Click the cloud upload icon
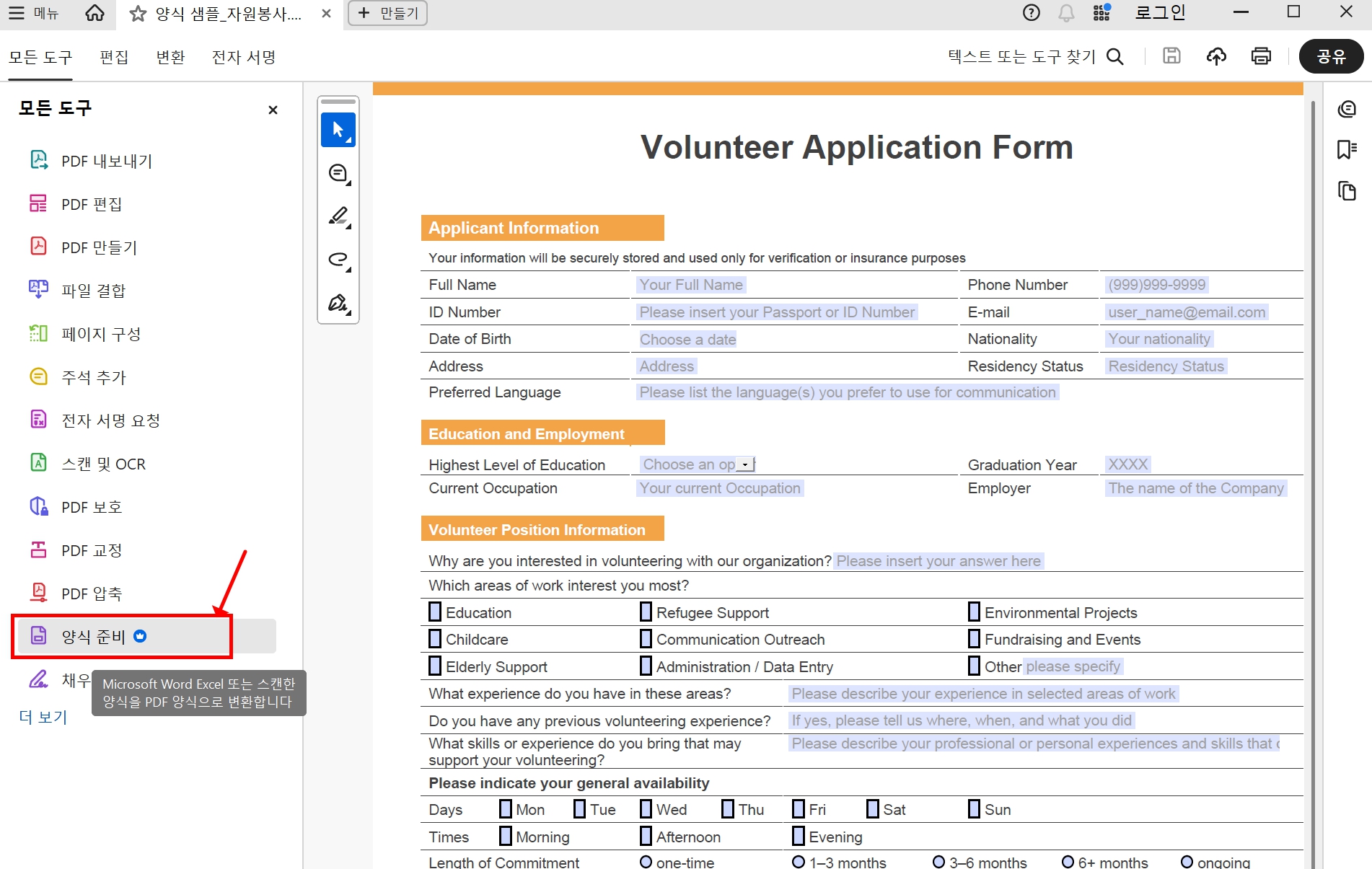1372x869 pixels. (1216, 56)
